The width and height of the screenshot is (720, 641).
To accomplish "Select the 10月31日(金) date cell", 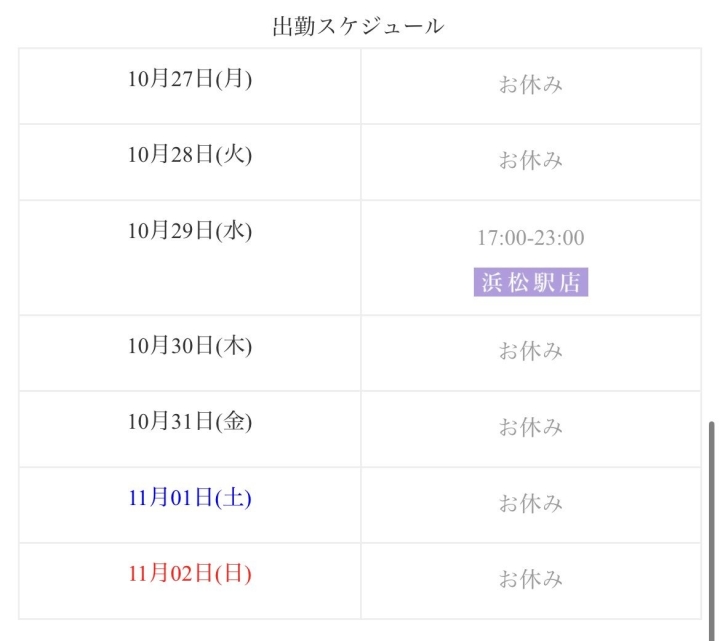I will [190, 422].
